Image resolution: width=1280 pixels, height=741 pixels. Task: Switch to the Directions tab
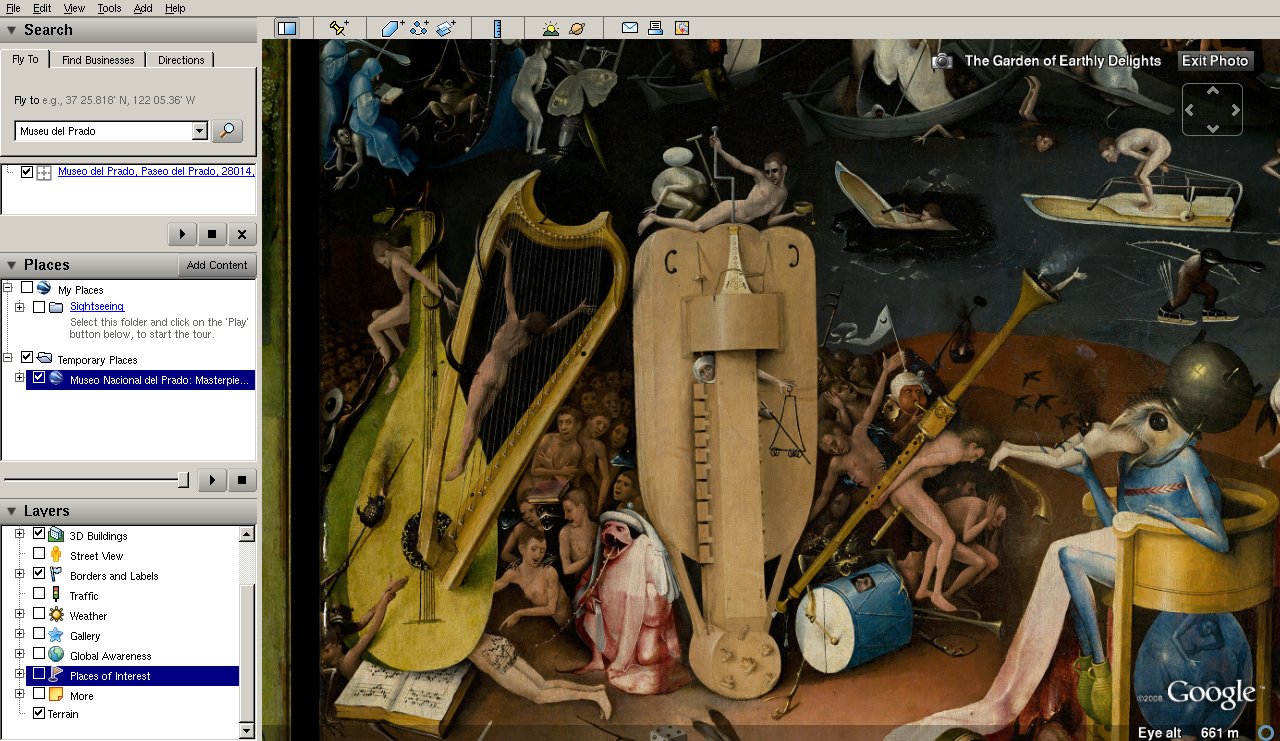click(181, 60)
